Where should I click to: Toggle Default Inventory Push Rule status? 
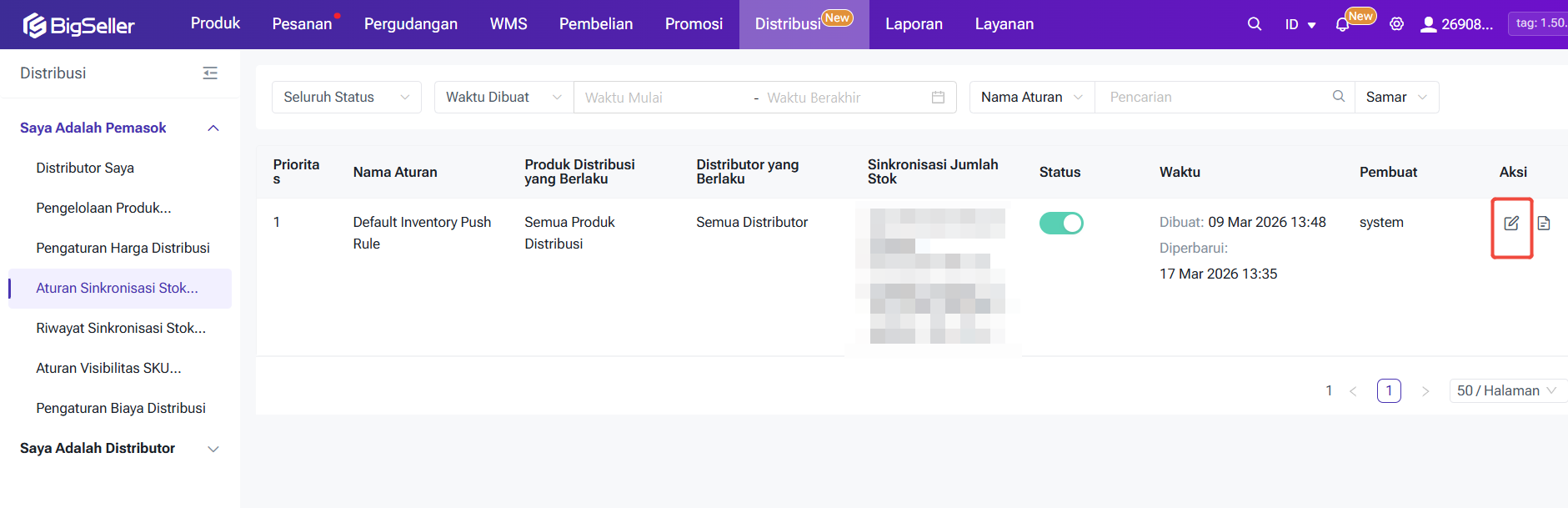(1060, 224)
